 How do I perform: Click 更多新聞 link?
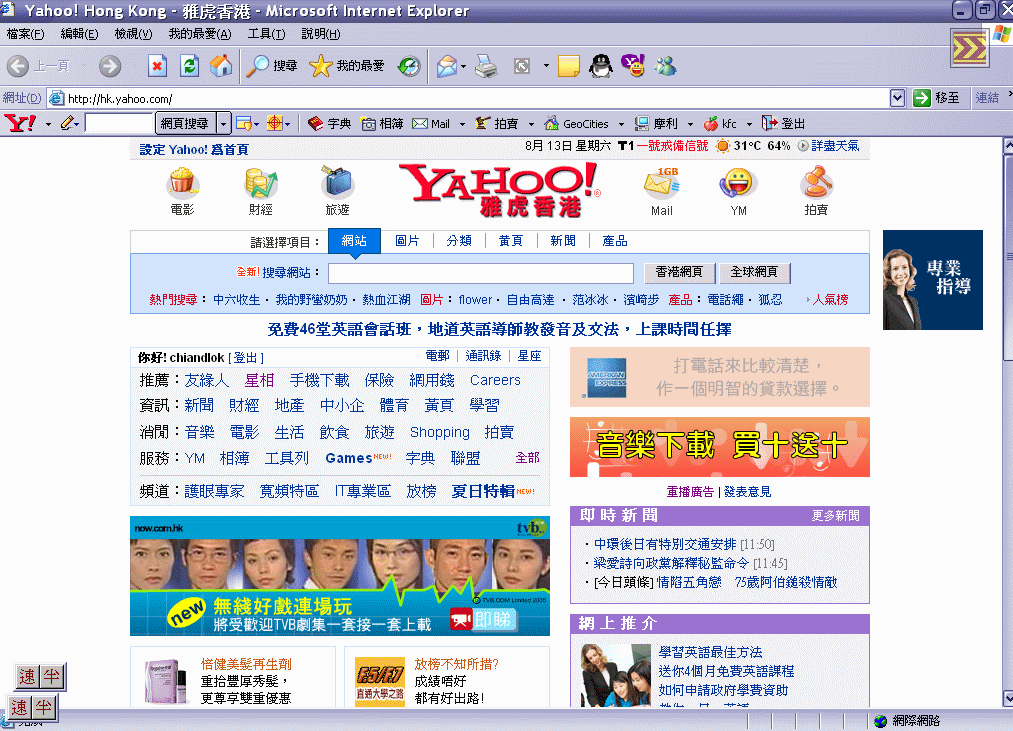(835, 515)
